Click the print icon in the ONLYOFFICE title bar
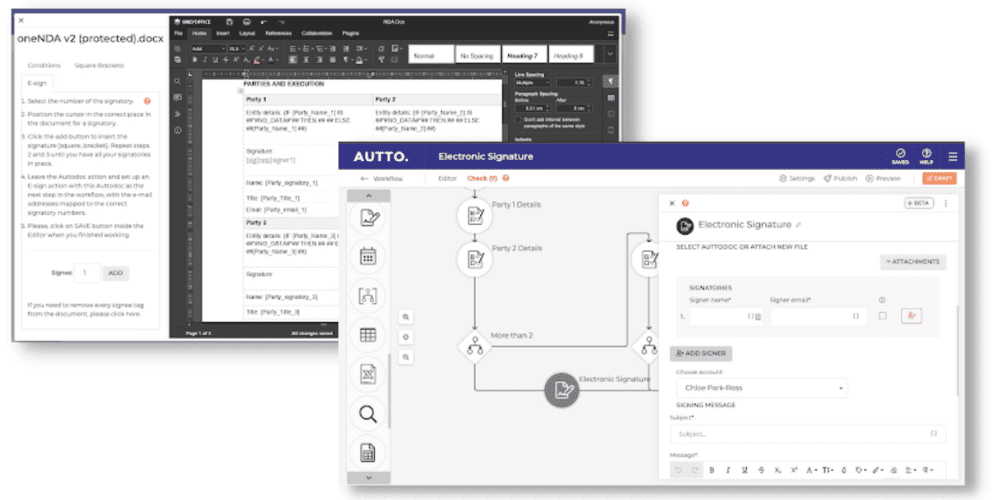This screenshot has height=500, width=1000. (246, 22)
